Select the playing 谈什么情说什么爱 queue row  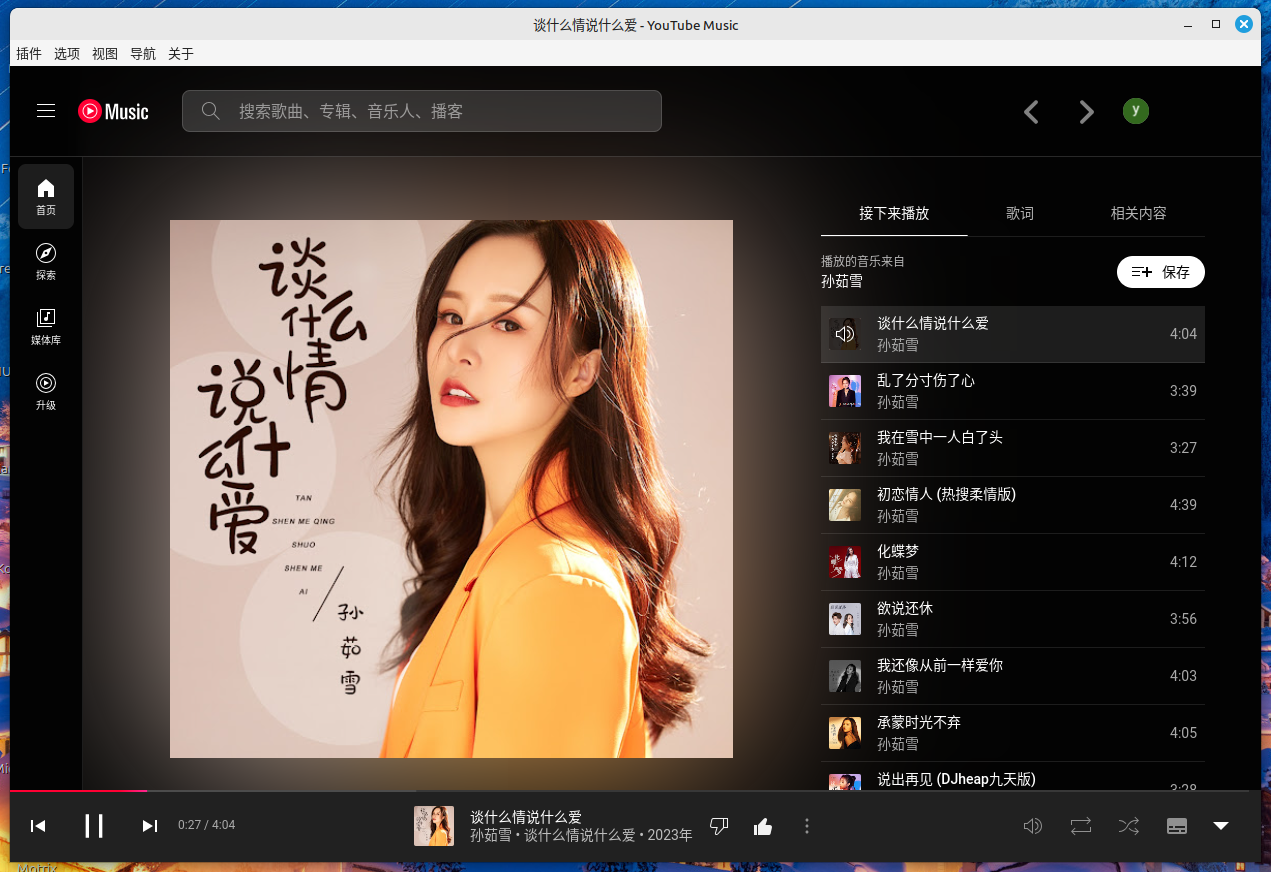[x=1013, y=334]
